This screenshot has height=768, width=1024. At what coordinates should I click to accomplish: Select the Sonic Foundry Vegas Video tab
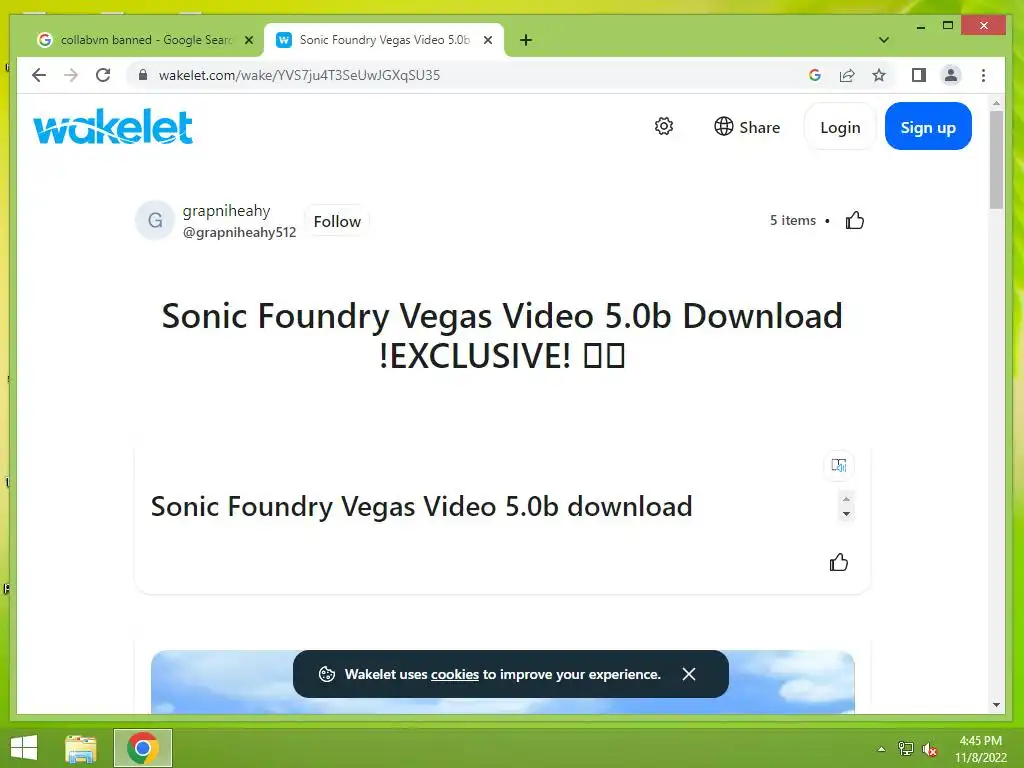(384, 40)
